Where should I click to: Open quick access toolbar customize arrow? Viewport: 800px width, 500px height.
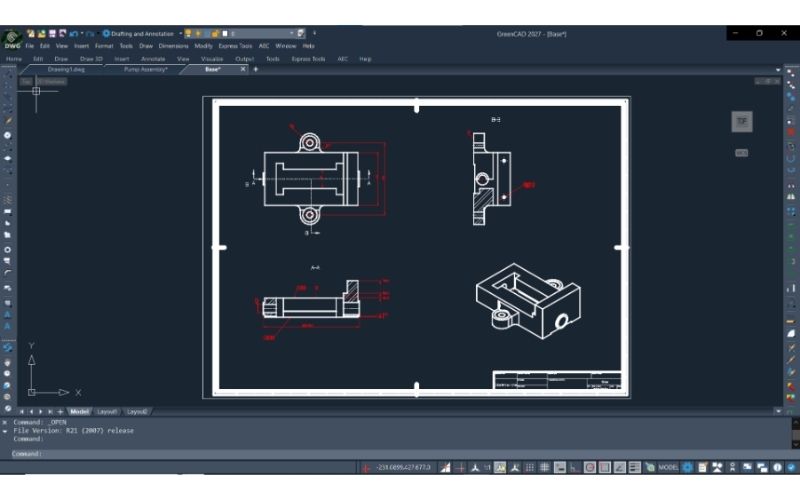(314, 33)
